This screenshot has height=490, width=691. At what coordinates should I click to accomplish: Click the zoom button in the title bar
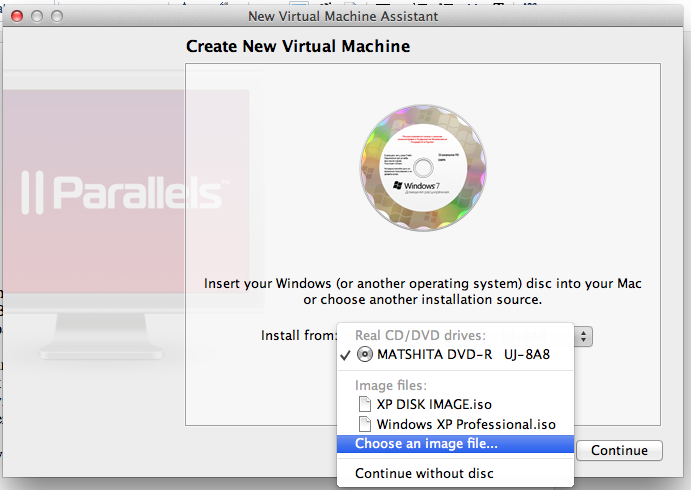[57, 16]
